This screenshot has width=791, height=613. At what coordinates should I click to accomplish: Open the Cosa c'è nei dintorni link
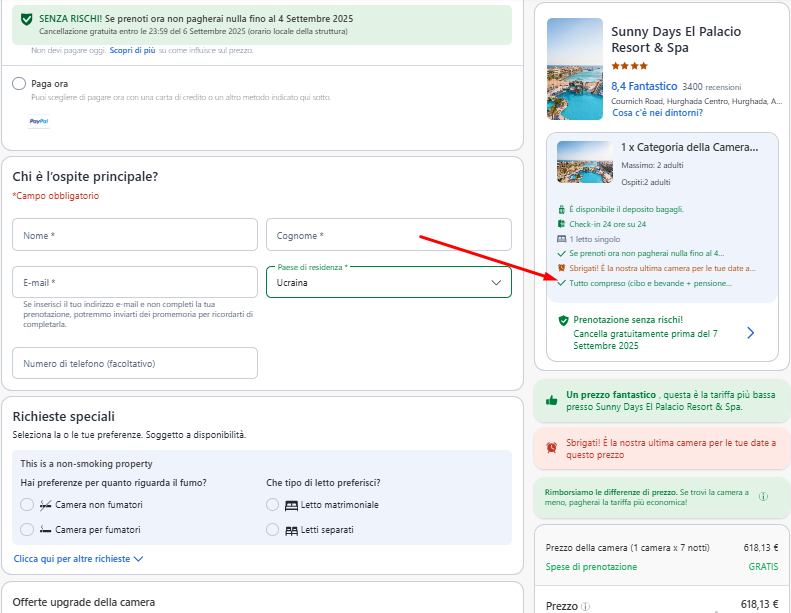tap(657, 113)
